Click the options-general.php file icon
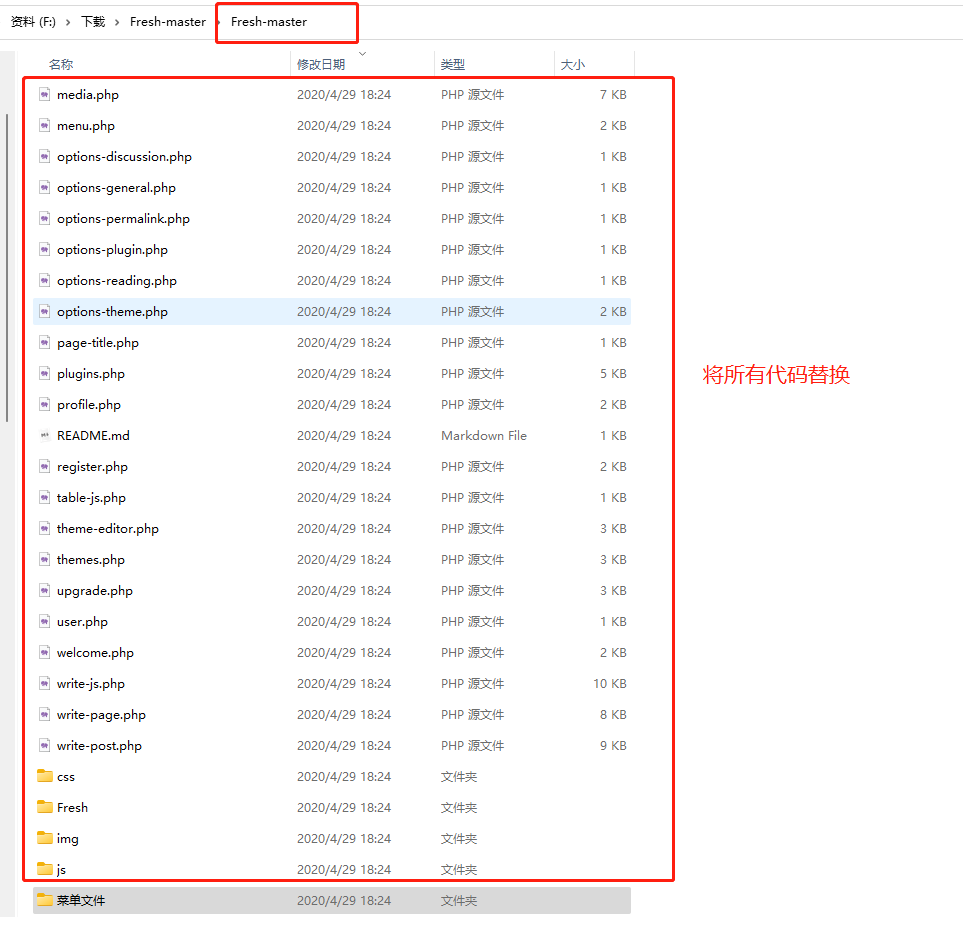The height and width of the screenshot is (929, 963). click(44, 188)
